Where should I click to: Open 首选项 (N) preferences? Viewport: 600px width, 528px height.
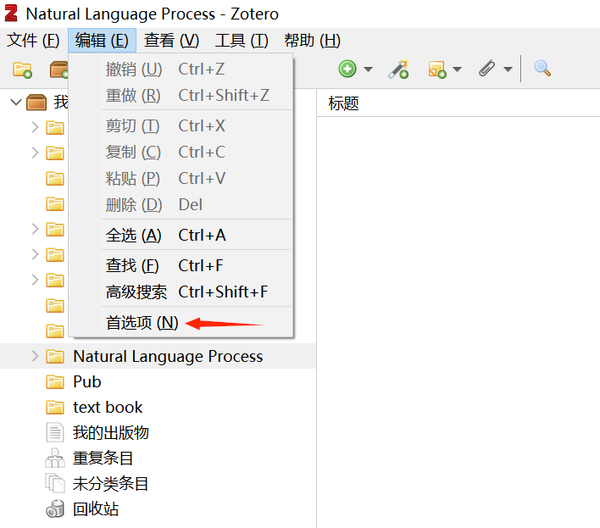tap(181, 323)
